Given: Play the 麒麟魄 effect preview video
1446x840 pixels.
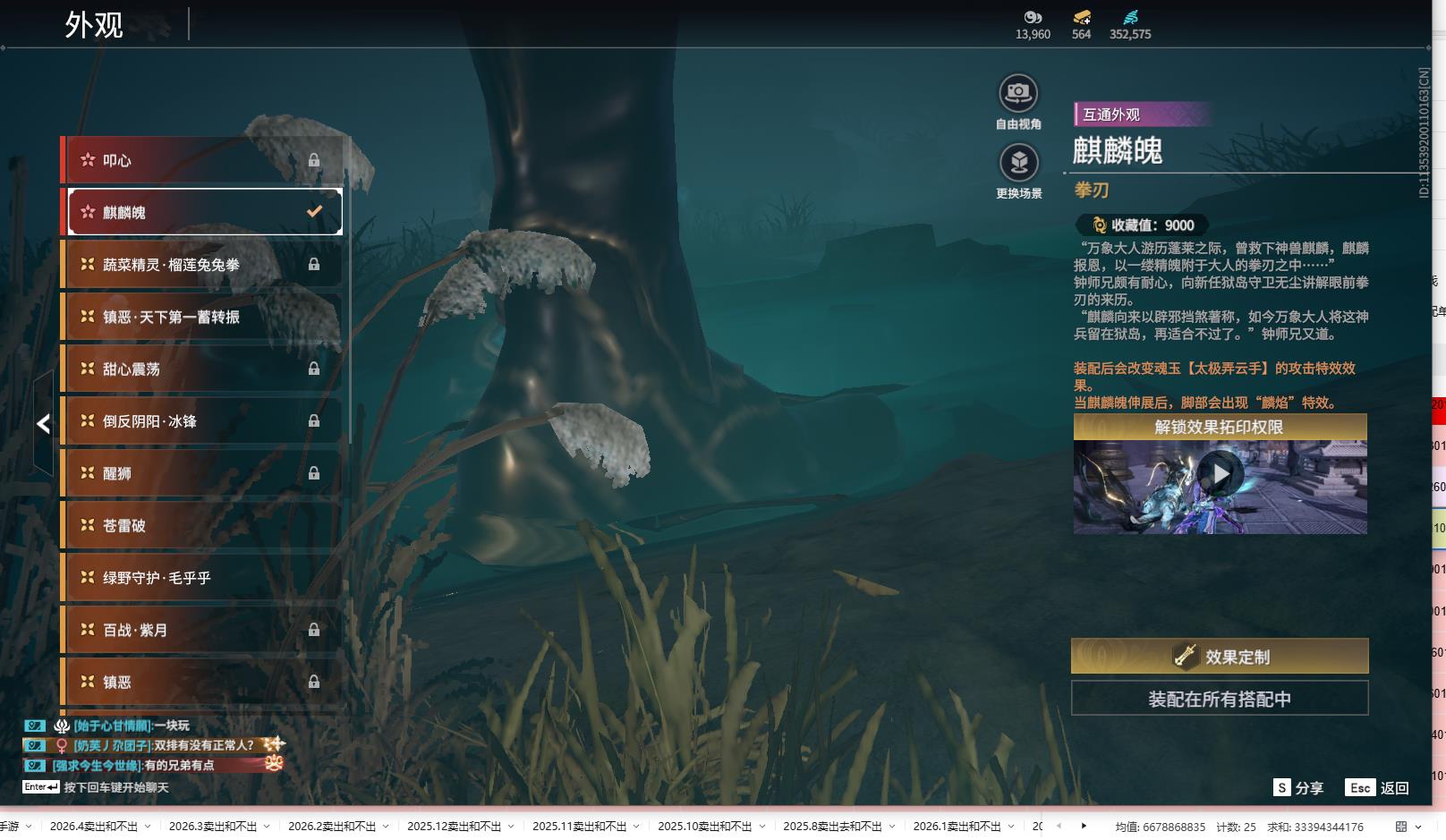Looking at the screenshot, I should pyautogui.click(x=1220, y=474).
